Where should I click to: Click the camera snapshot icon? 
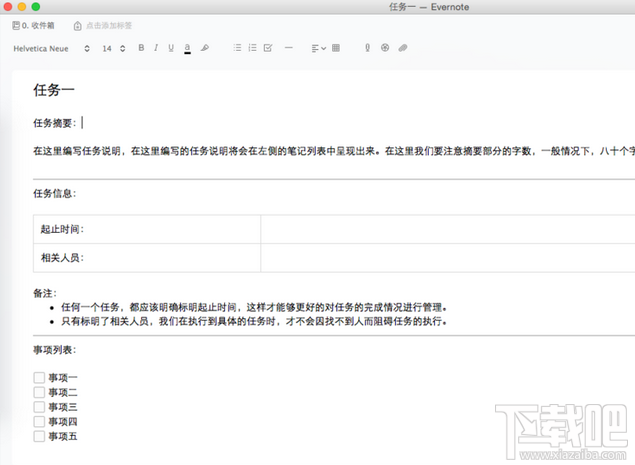pyautogui.click(x=385, y=48)
